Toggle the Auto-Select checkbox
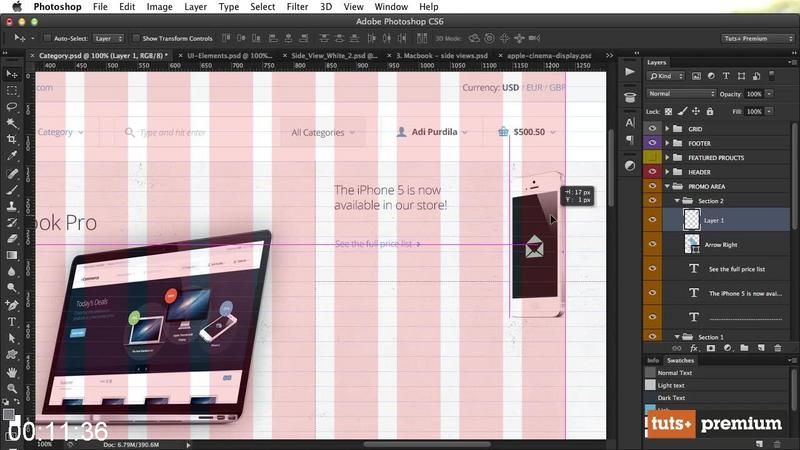This screenshot has height=450, width=800. tap(47, 38)
